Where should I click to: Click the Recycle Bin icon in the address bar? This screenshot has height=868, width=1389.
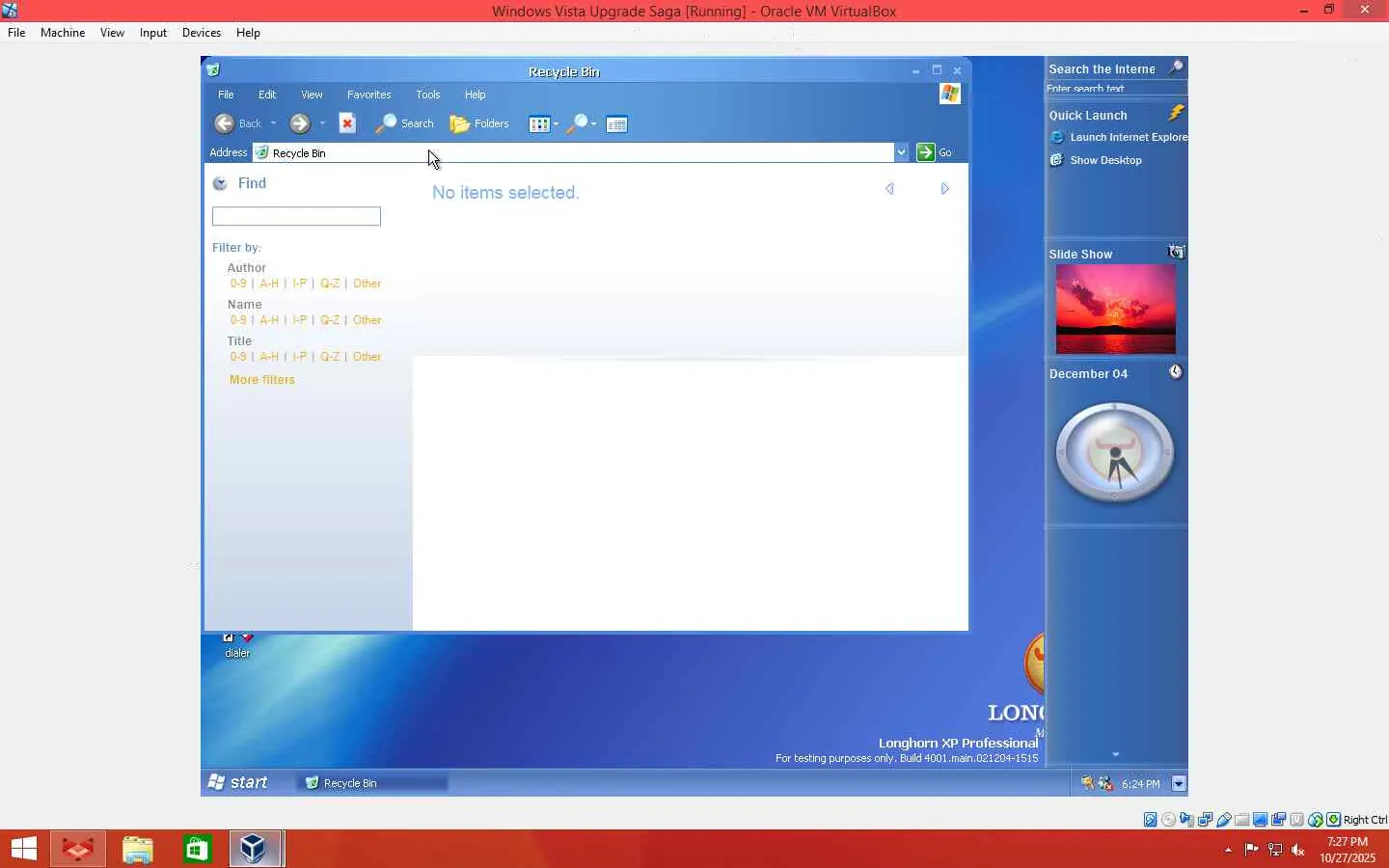coord(261,152)
